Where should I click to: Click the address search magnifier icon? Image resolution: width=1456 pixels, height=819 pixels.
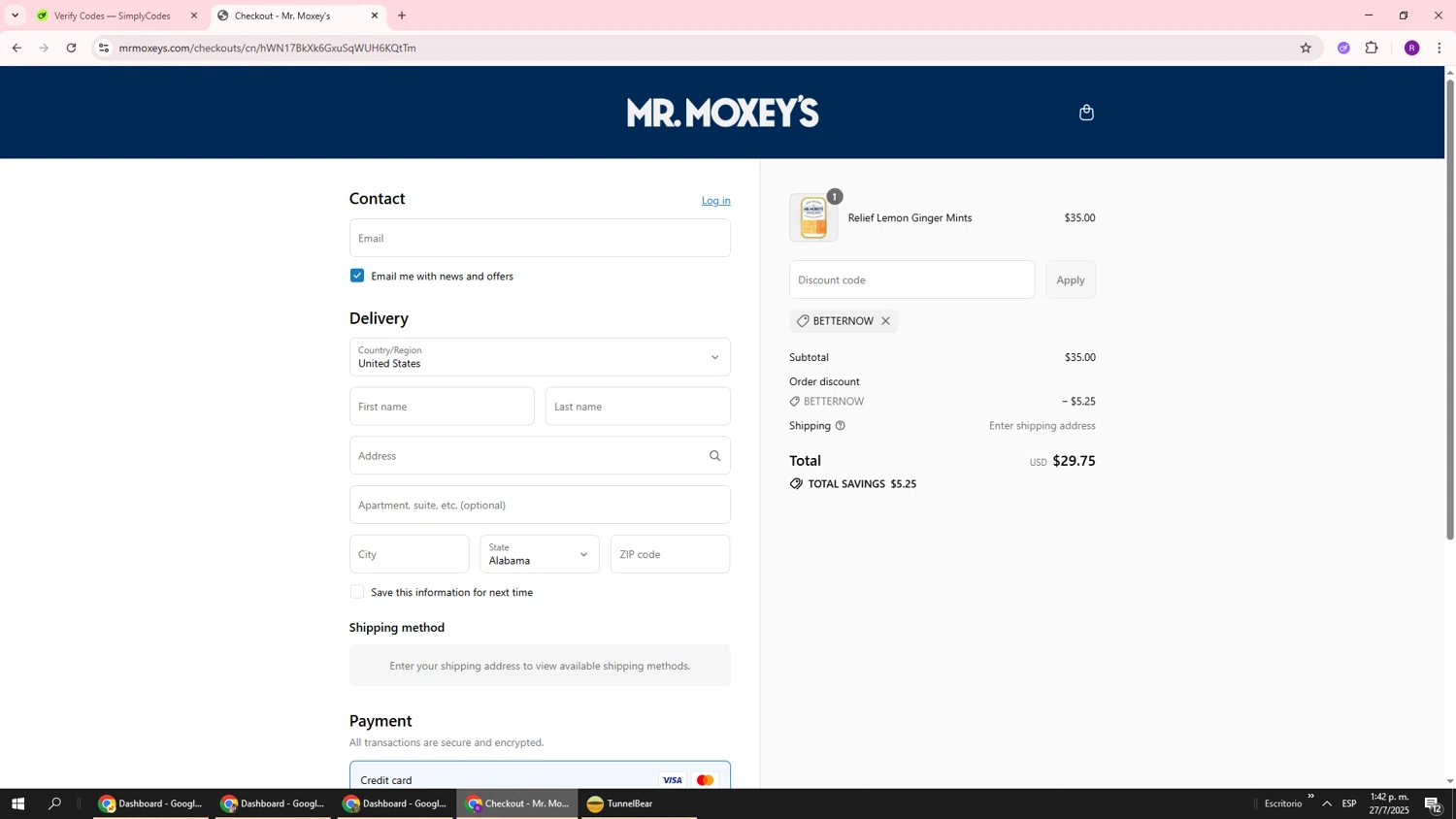coord(715,456)
